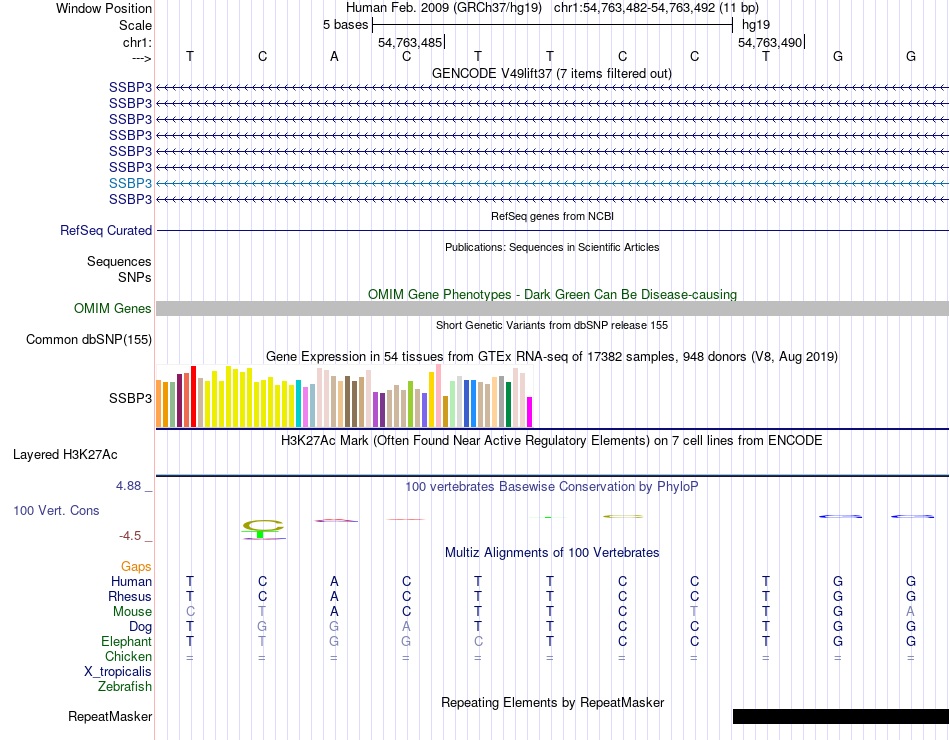The image size is (950, 740).
Task: Select the gray OMIM Genes item bar
Action: pyautogui.click(x=553, y=308)
